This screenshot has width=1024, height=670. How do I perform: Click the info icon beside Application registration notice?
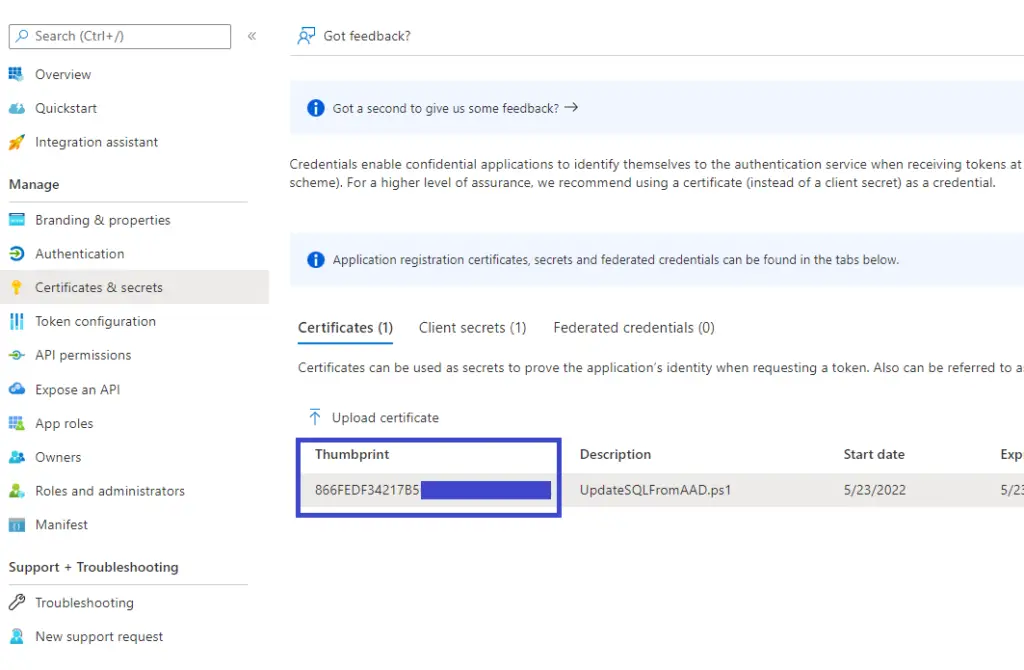(x=315, y=260)
